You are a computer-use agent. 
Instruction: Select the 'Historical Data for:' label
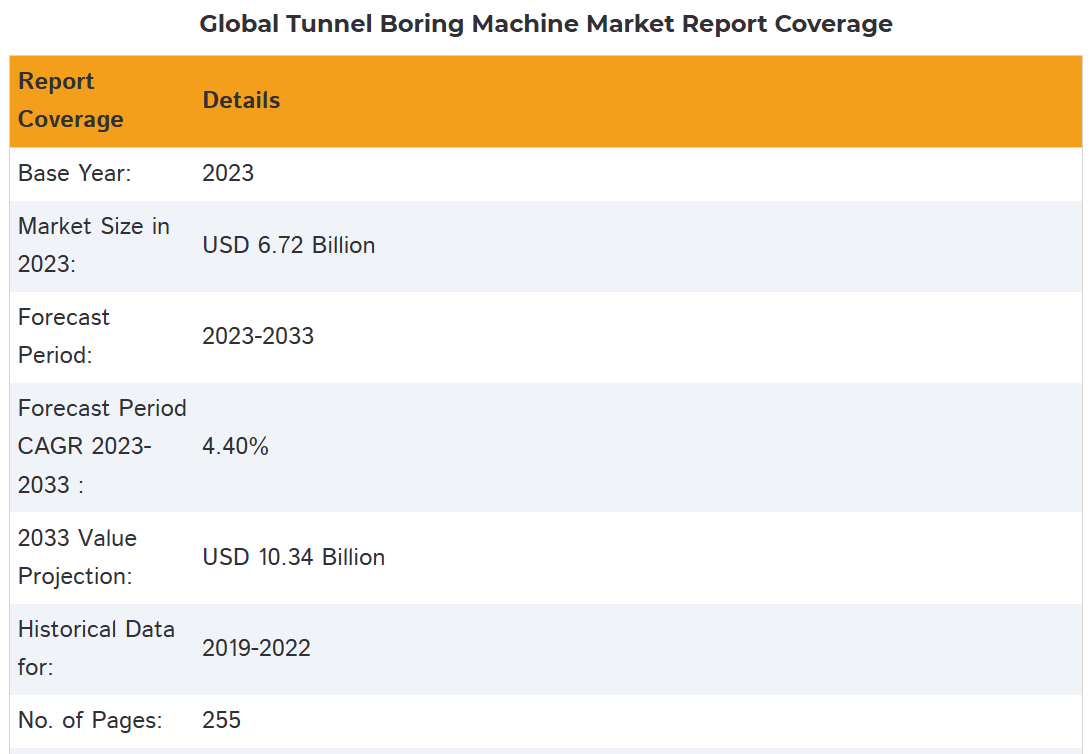click(x=96, y=648)
